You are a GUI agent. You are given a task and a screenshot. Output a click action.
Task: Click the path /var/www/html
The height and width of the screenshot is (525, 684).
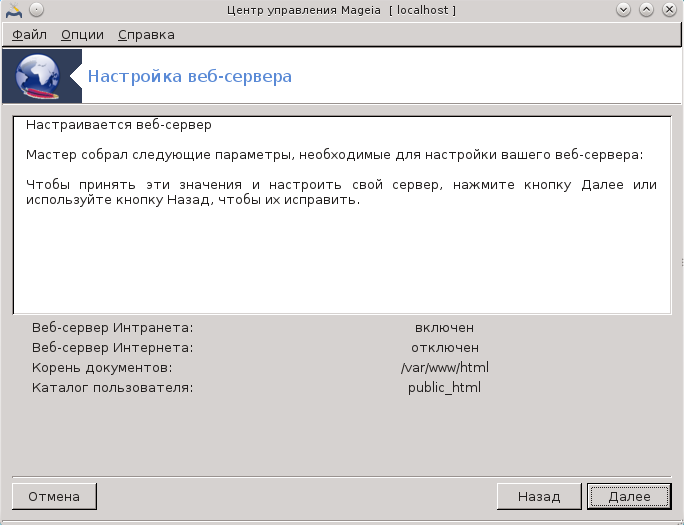(x=445, y=368)
